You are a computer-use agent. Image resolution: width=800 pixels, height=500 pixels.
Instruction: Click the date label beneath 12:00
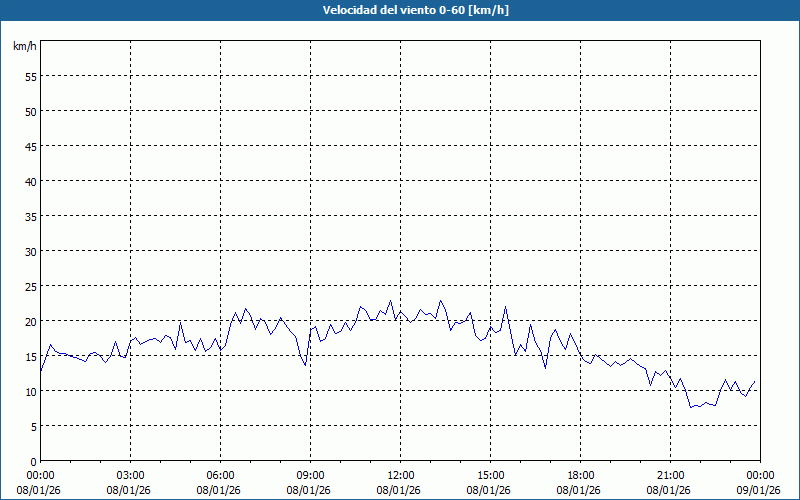(x=400, y=489)
